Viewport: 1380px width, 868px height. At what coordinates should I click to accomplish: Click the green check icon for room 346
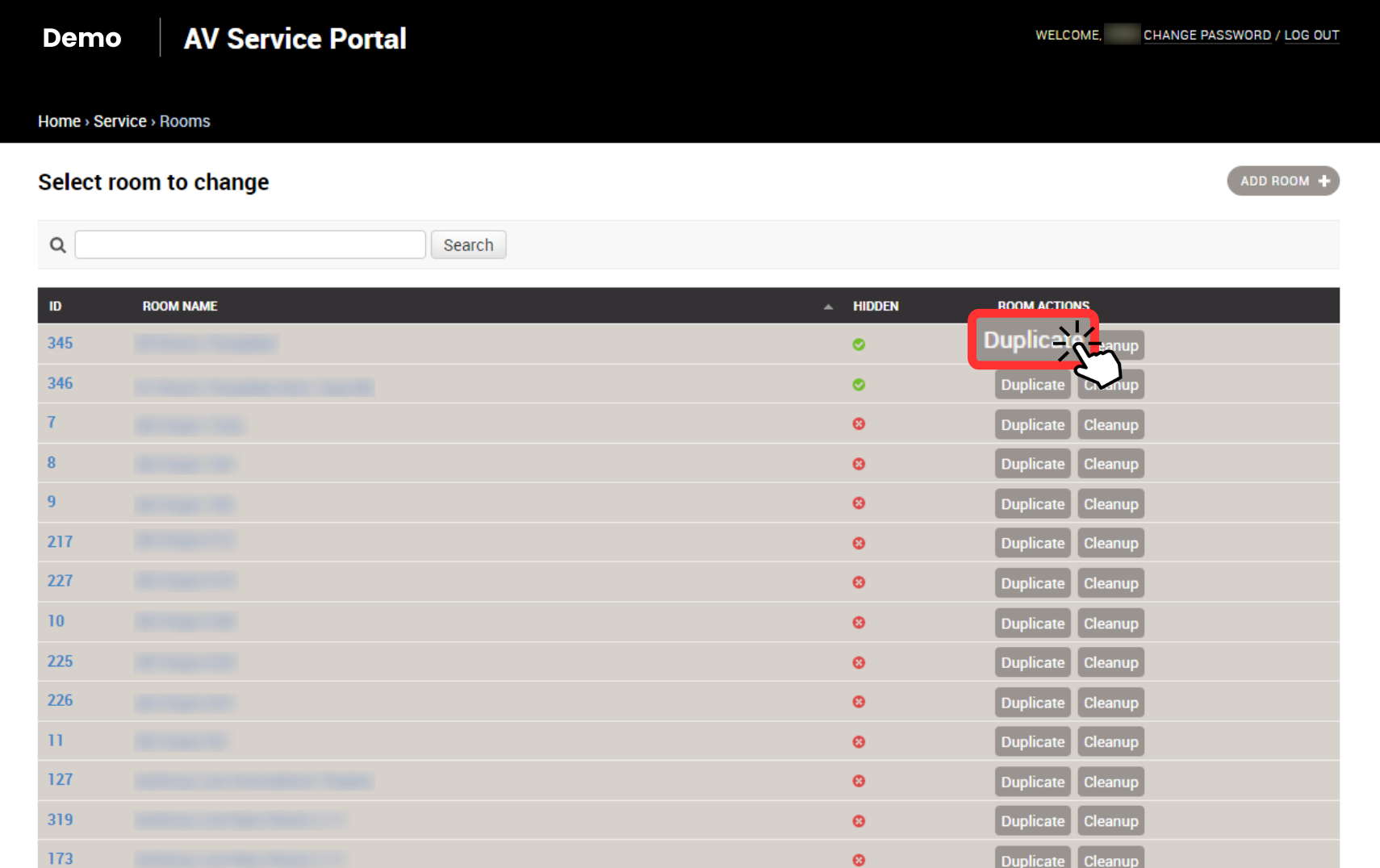pyautogui.click(x=859, y=385)
